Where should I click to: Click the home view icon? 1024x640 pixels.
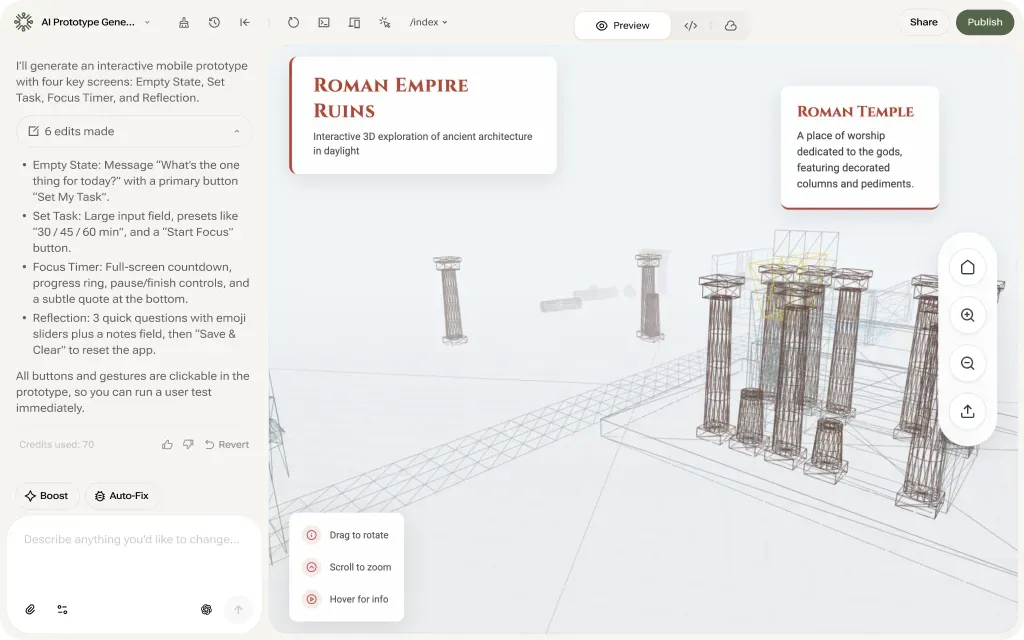coord(967,267)
